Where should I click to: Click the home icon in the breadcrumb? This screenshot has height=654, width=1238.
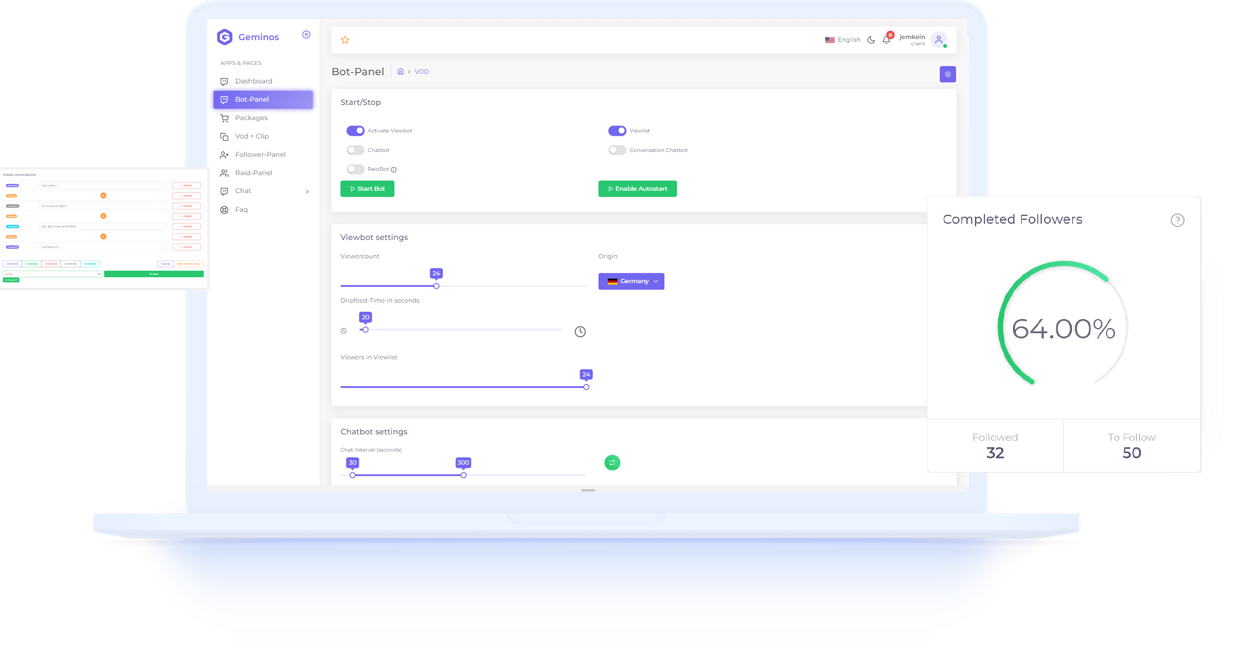(x=401, y=72)
